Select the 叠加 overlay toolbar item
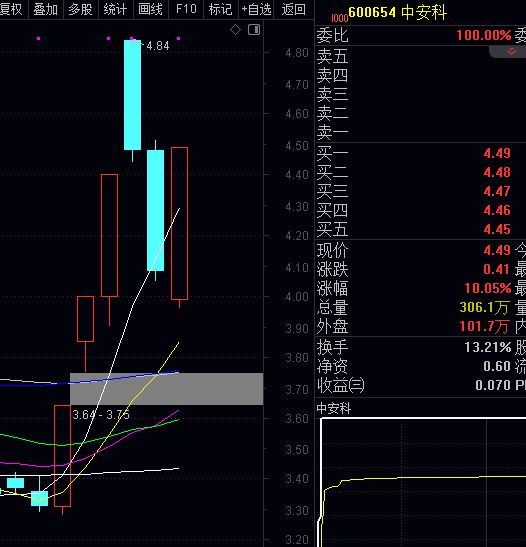Viewport: 526px width, 547px height. click(46, 9)
